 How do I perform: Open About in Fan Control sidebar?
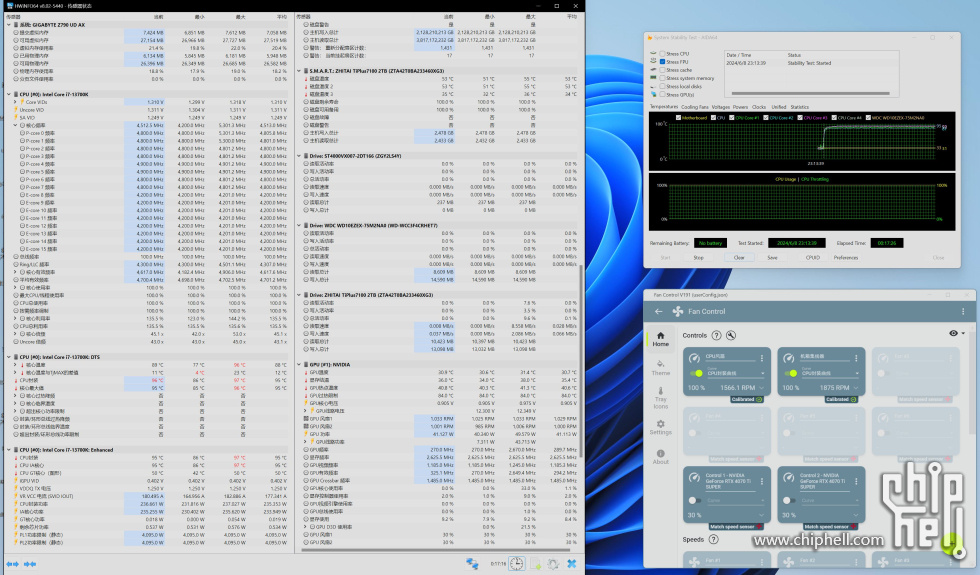click(x=661, y=457)
